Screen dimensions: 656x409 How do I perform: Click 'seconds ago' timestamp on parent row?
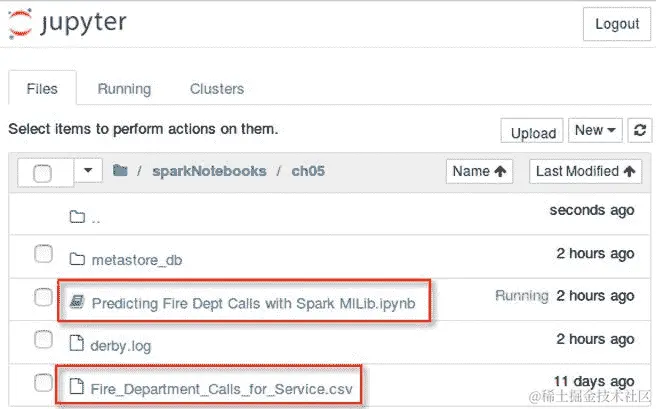pyautogui.click(x=592, y=210)
